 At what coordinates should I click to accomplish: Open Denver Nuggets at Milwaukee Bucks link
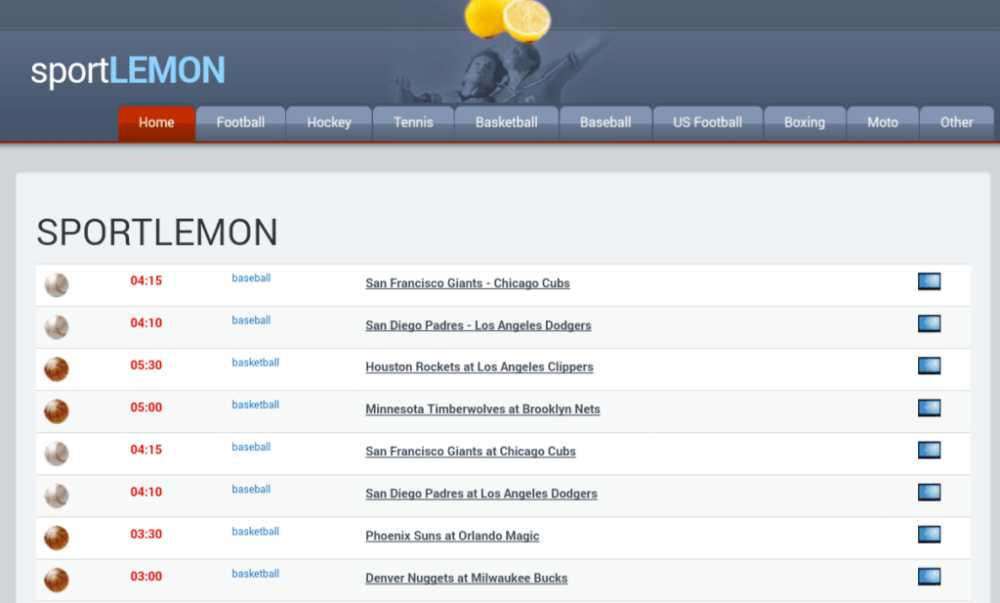click(x=466, y=578)
